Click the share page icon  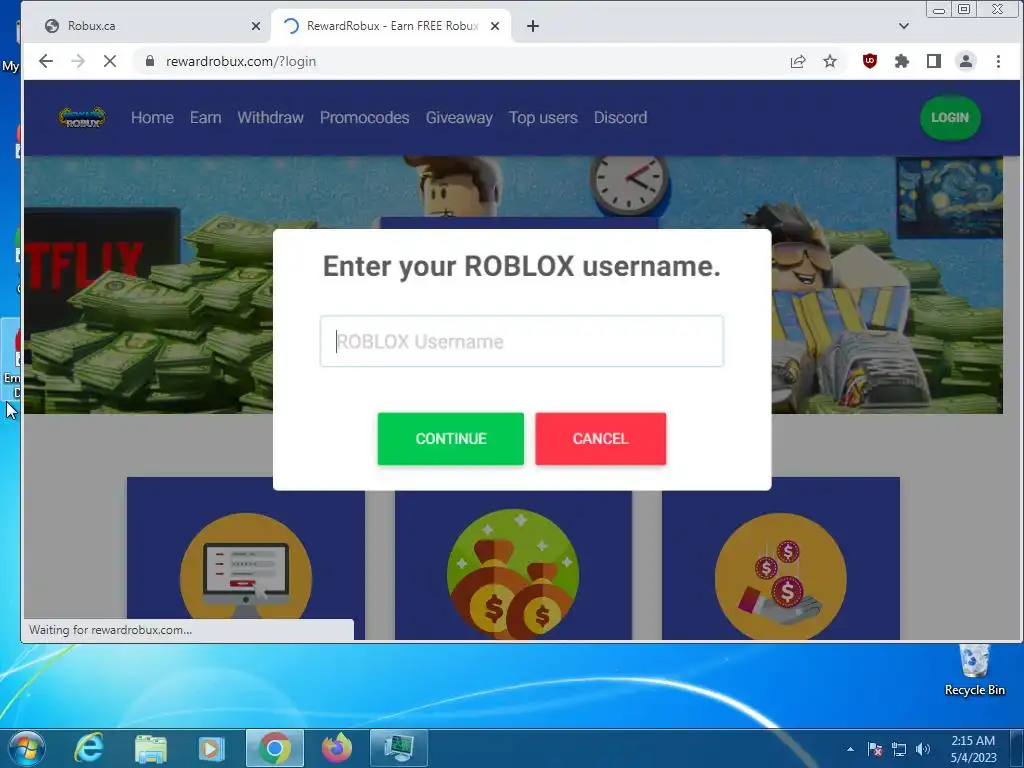pos(797,61)
